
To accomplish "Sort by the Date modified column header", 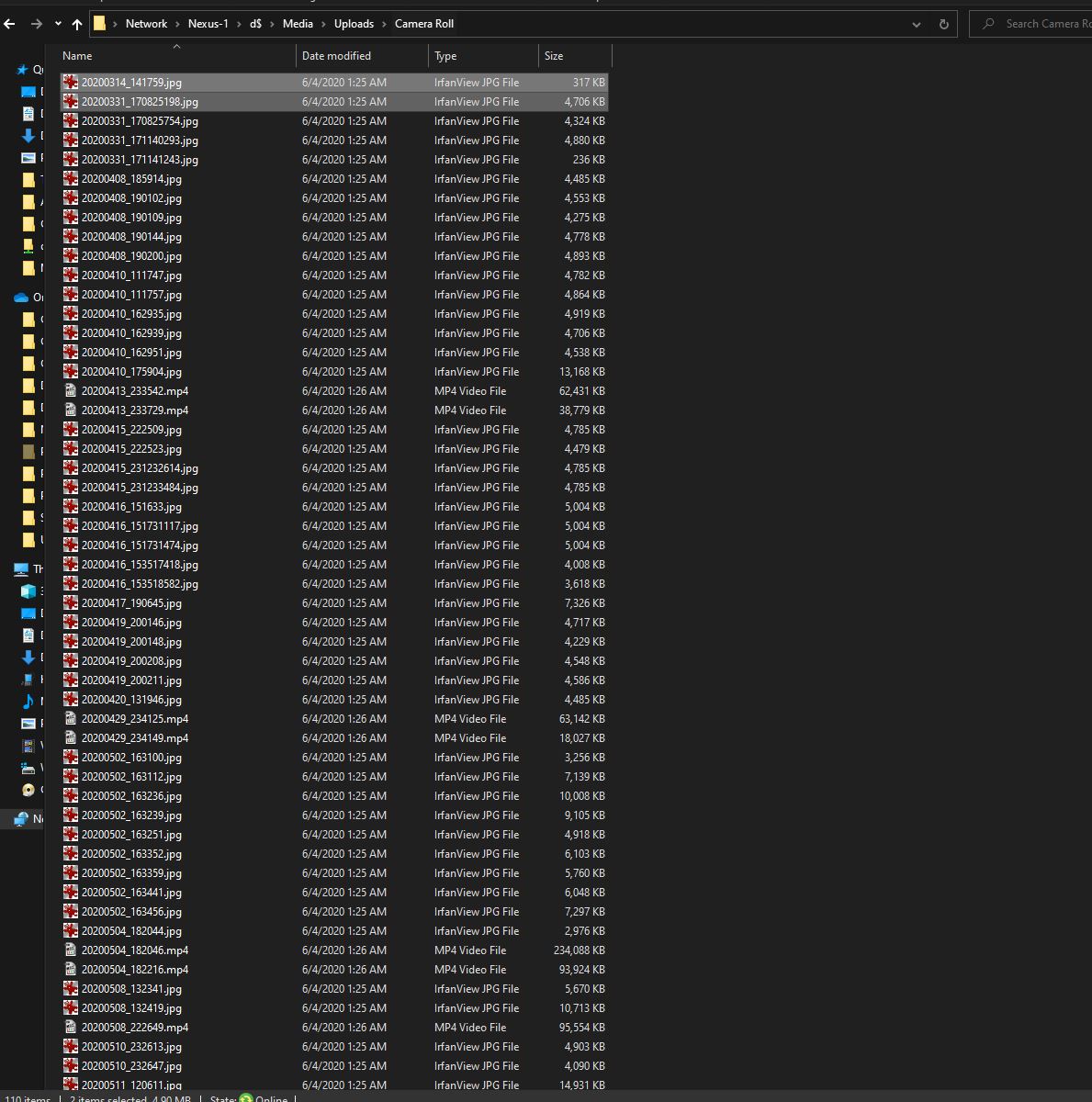I will (336, 56).
